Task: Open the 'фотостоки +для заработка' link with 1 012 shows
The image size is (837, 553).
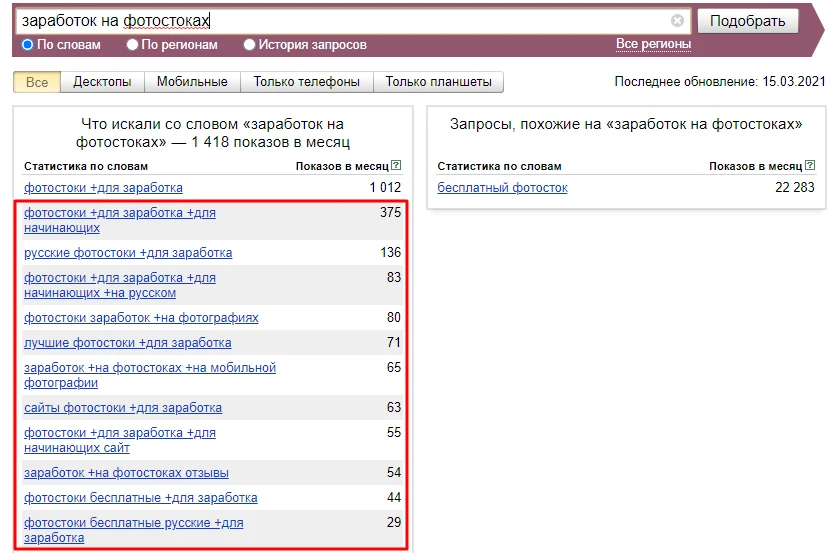Action: 103,188
